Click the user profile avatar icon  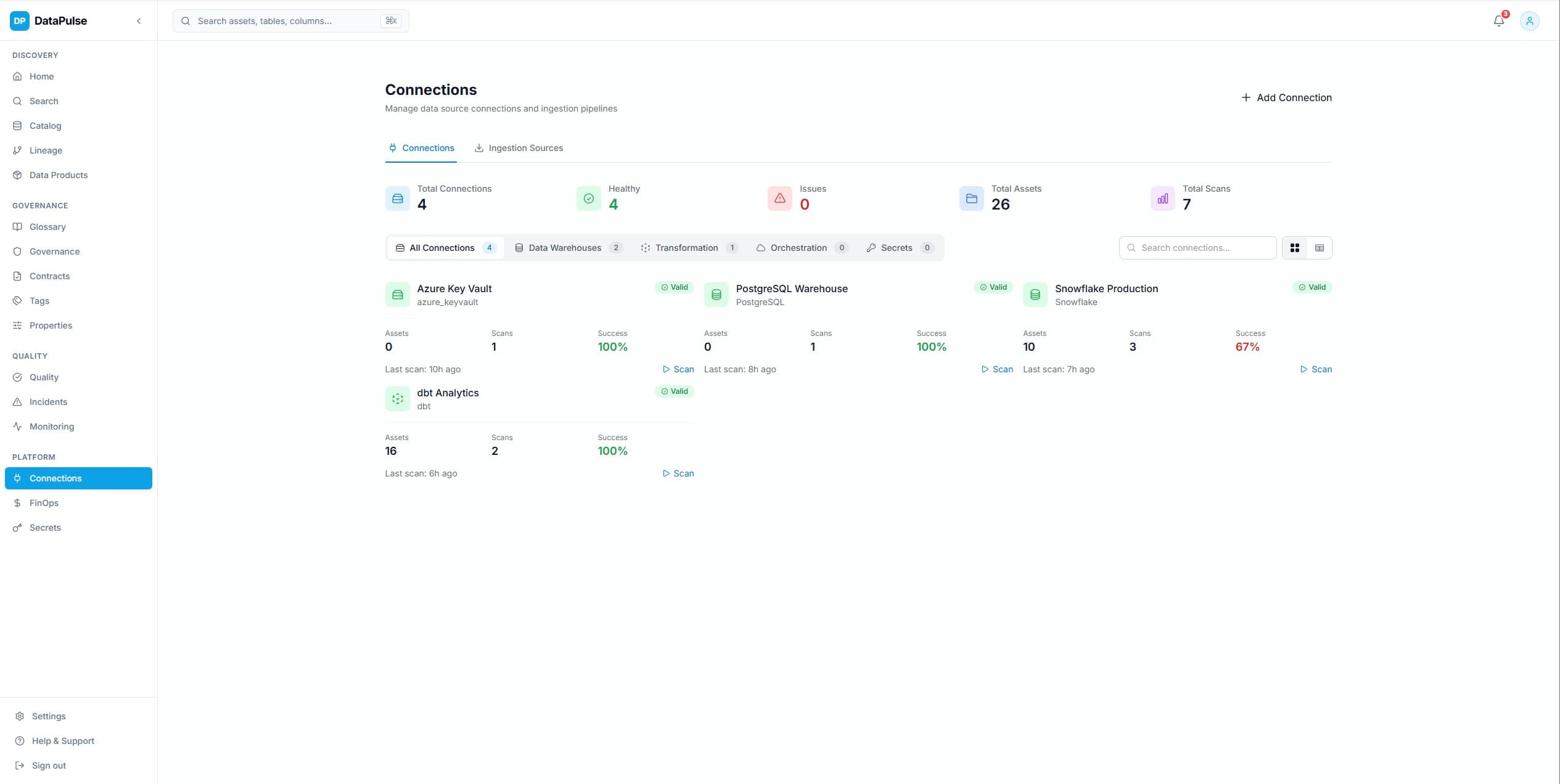pyautogui.click(x=1529, y=21)
